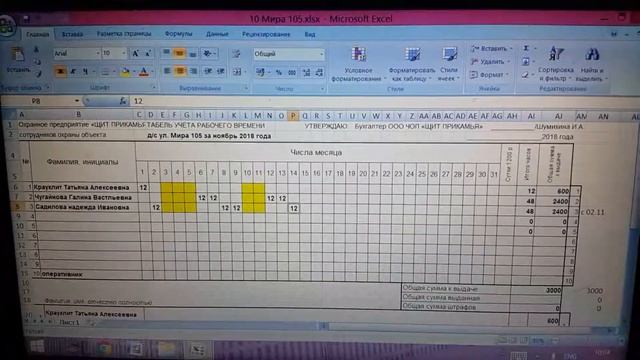Switch to the Разметка страницы tab
640x360 pixels.
(124, 34)
